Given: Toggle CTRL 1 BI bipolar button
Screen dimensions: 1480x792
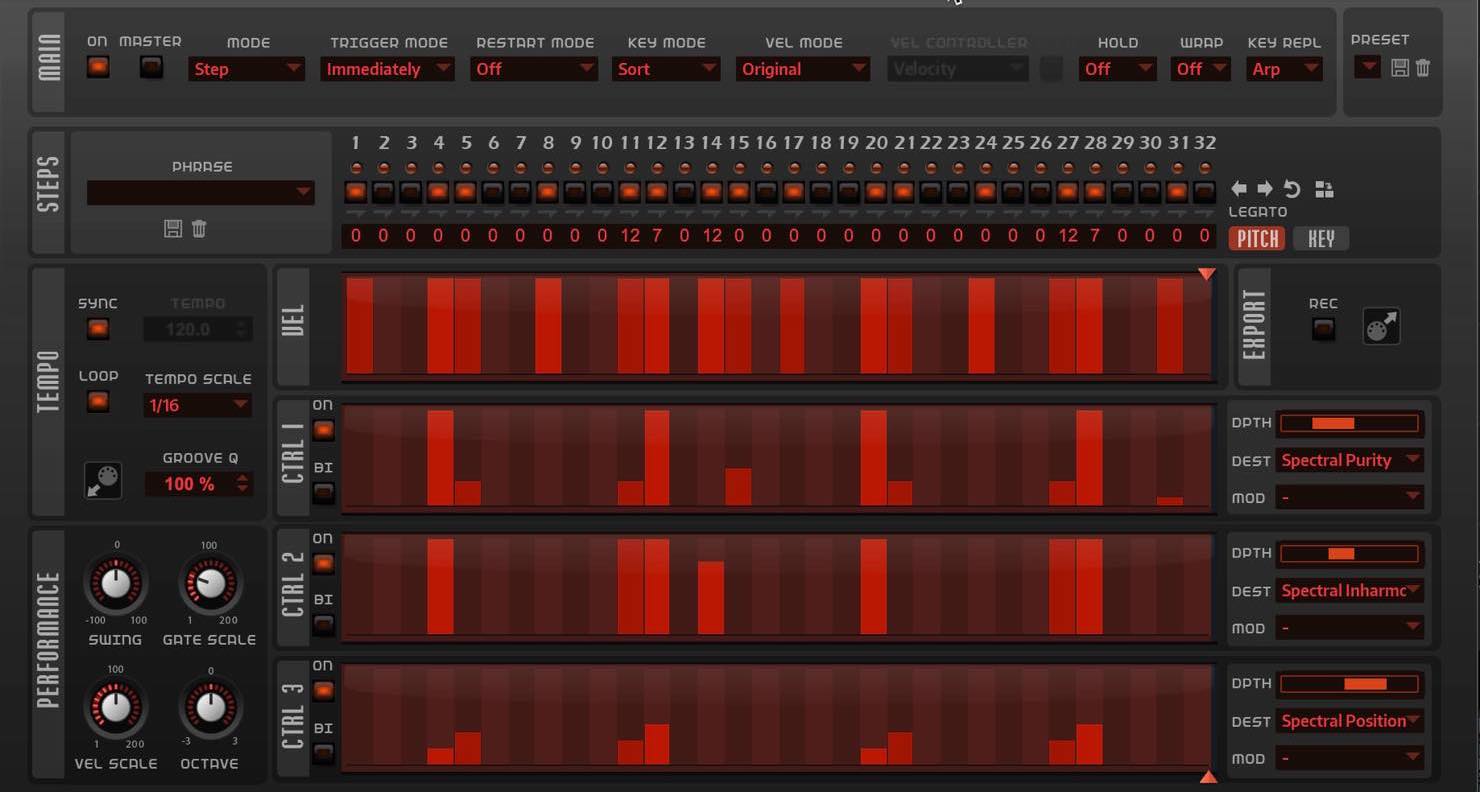Looking at the screenshot, I should coord(323,492).
